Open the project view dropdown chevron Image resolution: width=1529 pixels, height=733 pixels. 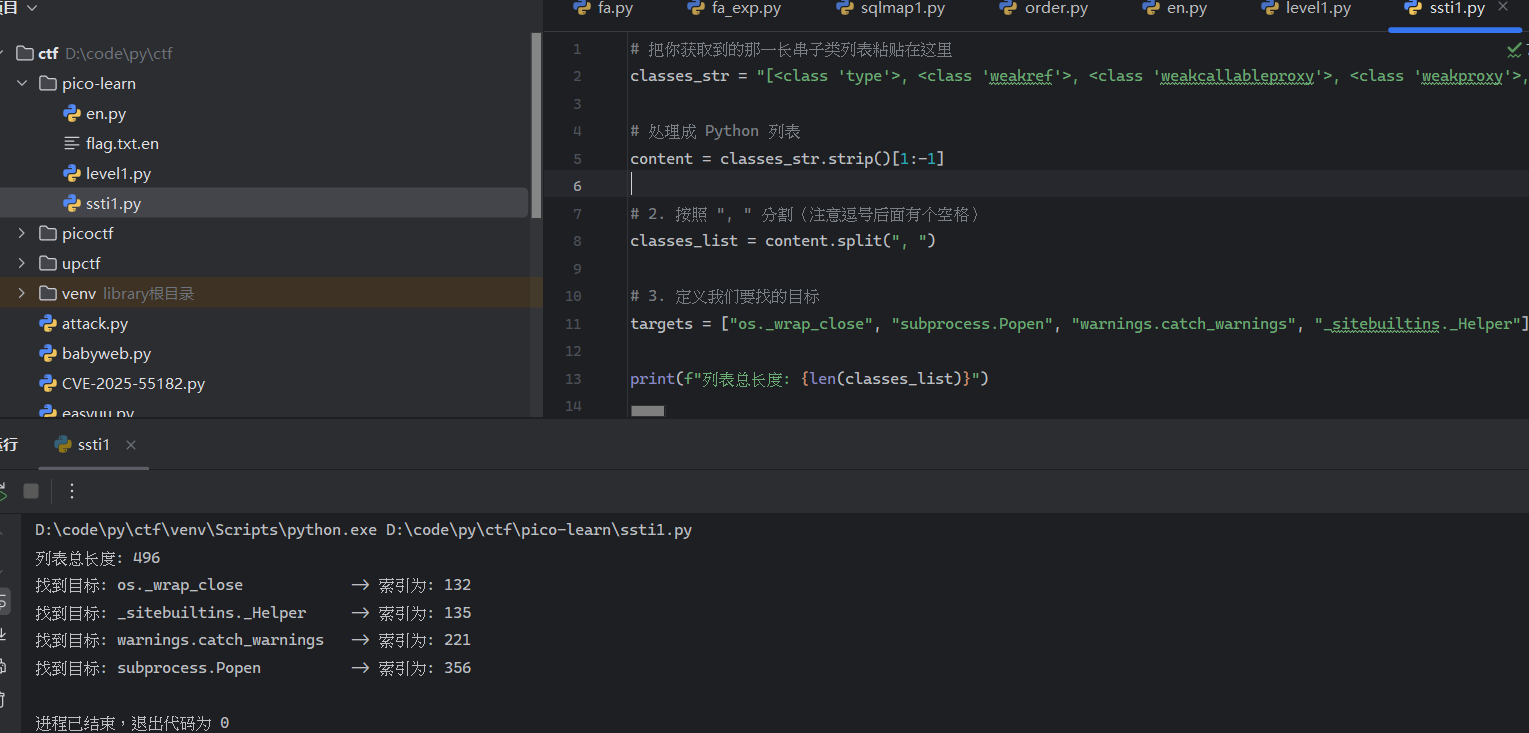pyautogui.click(x=32, y=8)
